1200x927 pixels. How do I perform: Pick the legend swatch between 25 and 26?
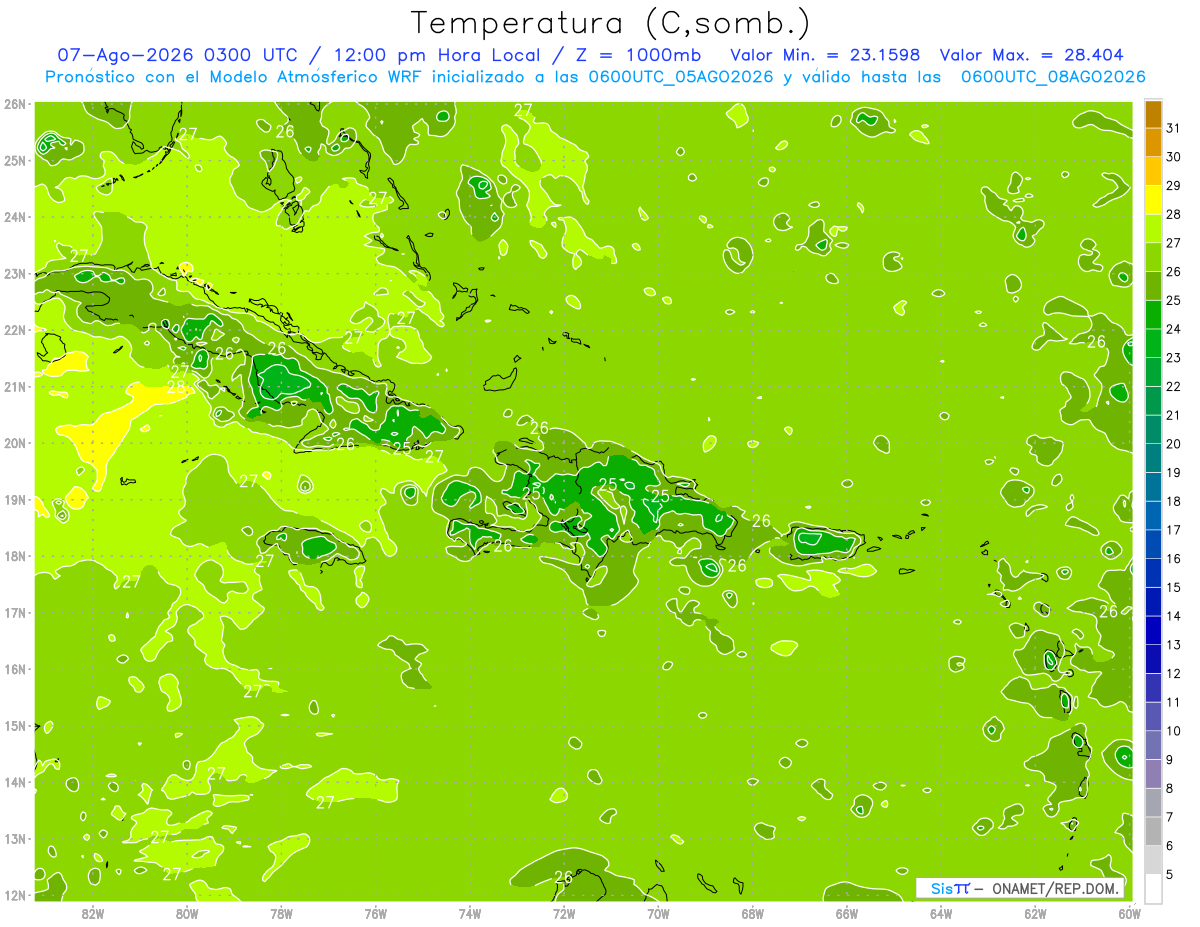(x=1153, y=286)
